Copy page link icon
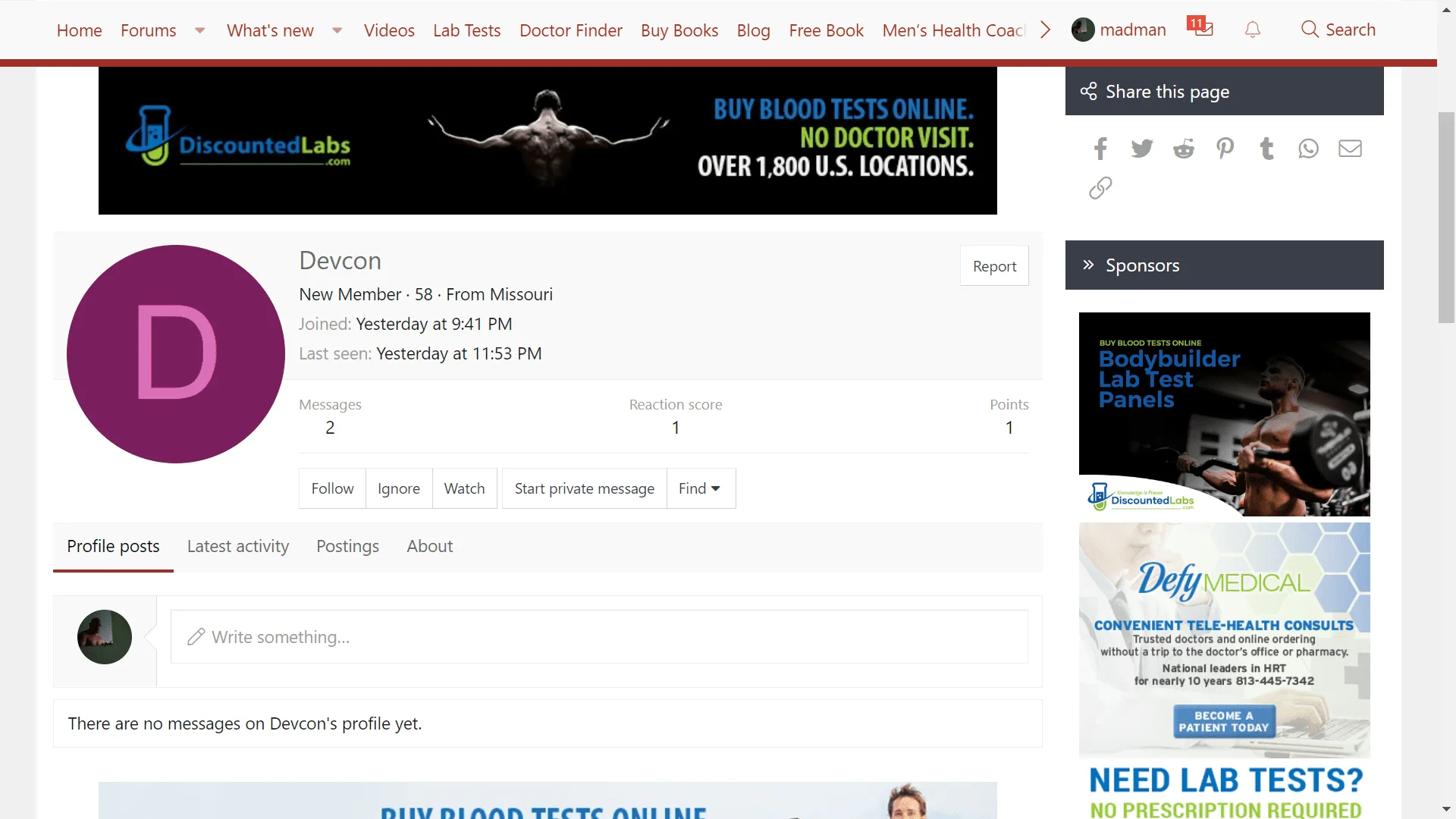Viewport: 1456px width, 819px height. [x=1100, y=188]
